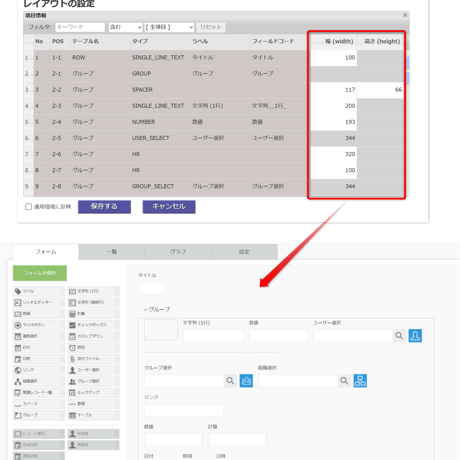This screenshot has width=460, height=460.
Task: Choose the リッチエディター field in the palette
Action: (39, 302)
